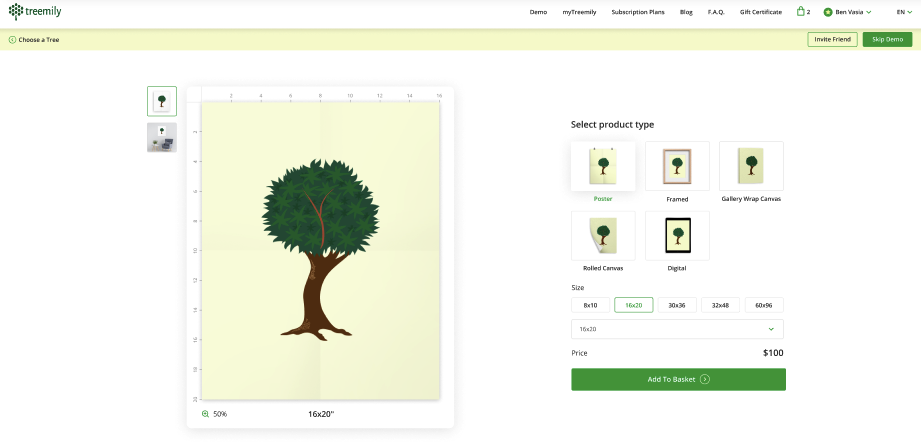Viewport: 921px width, 445px height.
Task: Go to myTreemily
Action: tap(579, 12)
